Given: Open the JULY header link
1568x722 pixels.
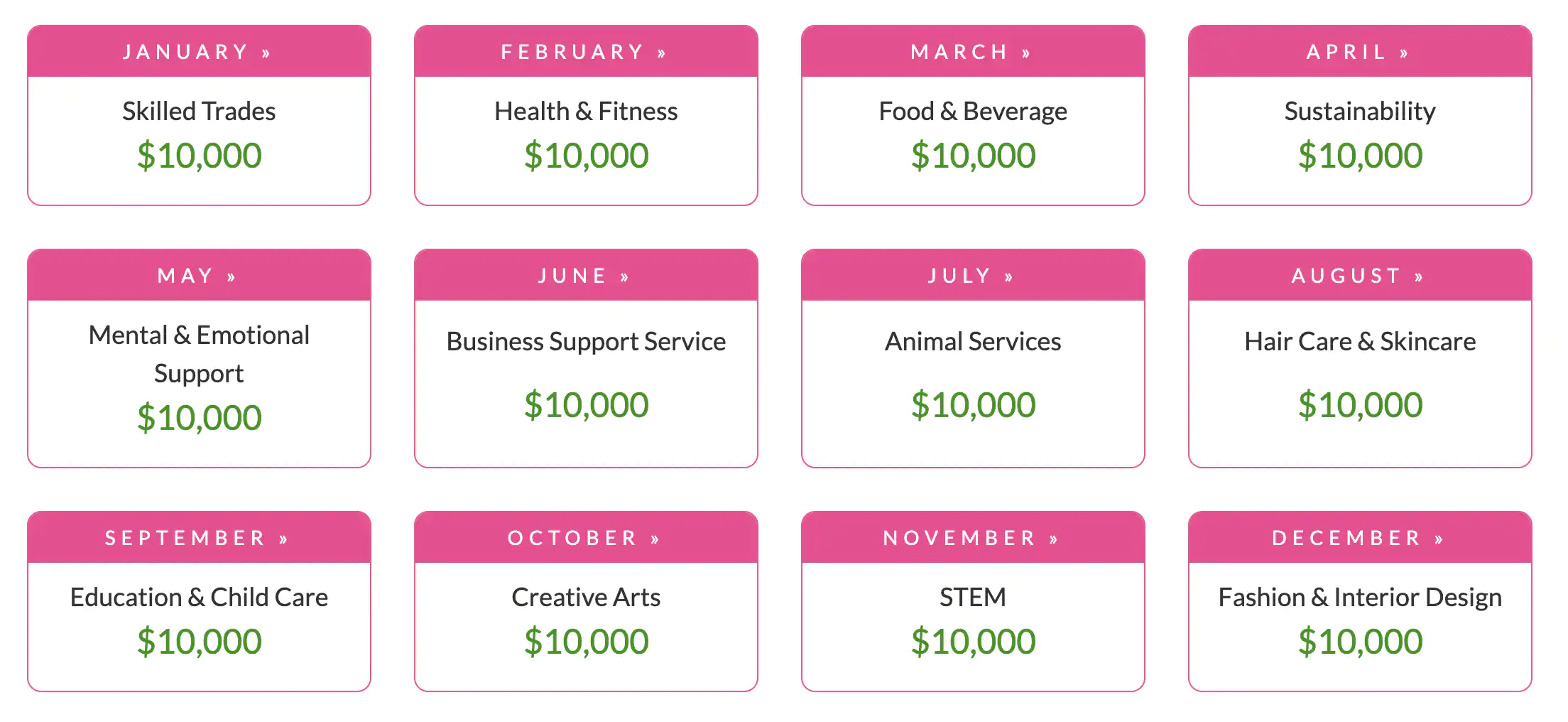Looking at the screenshot, I should 971,276.
